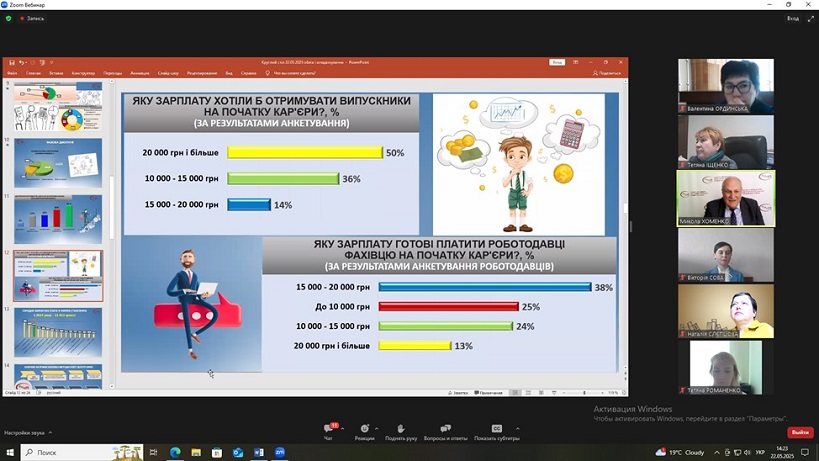Enter Zoom full screen mode
The width and height of the screenshot is (819, 461).
pos(811,18)
